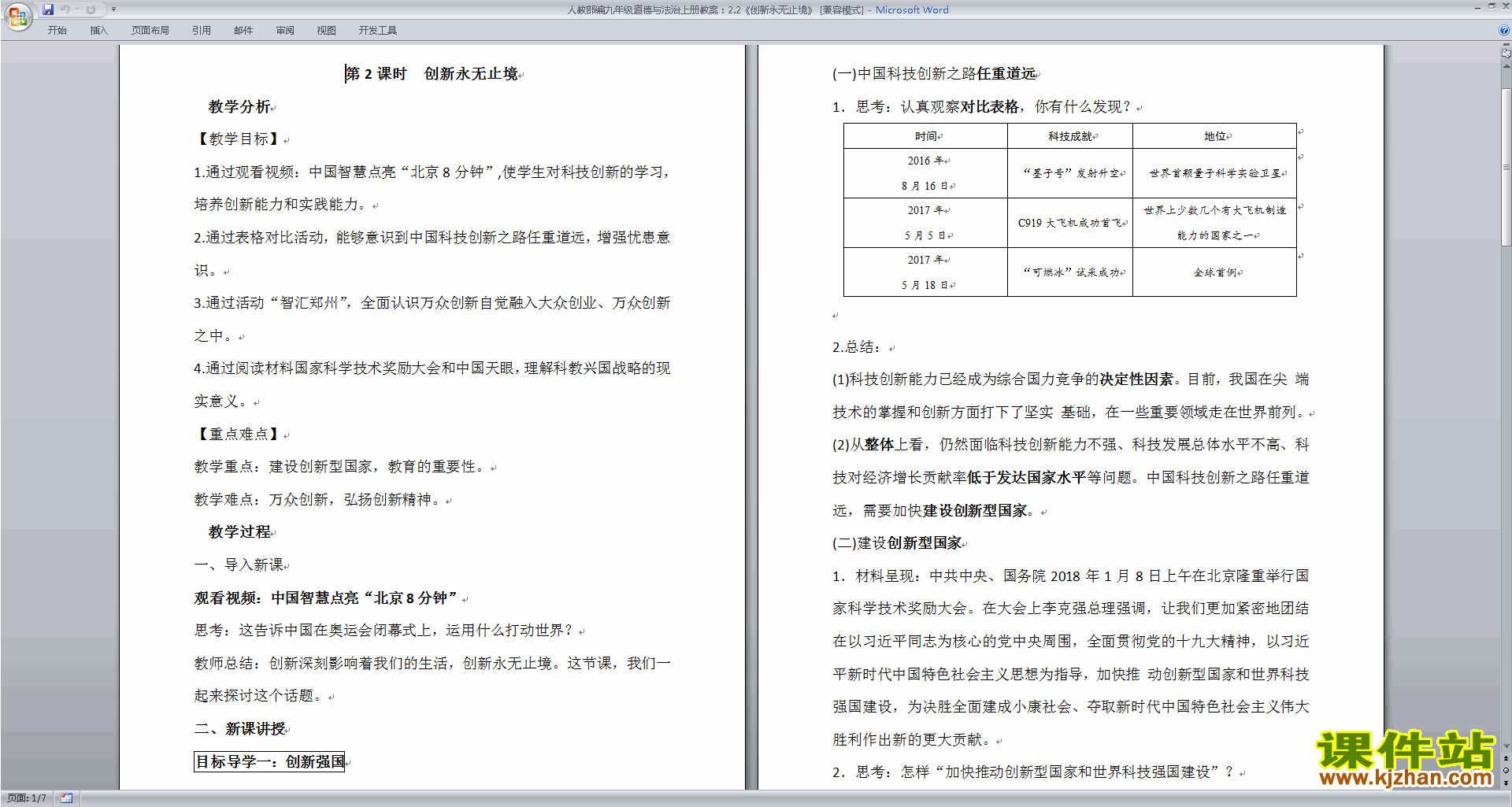The image size is (1512, 807).
Task: Click table cell 5 月 18 日
Action: [x=925, y=285]
